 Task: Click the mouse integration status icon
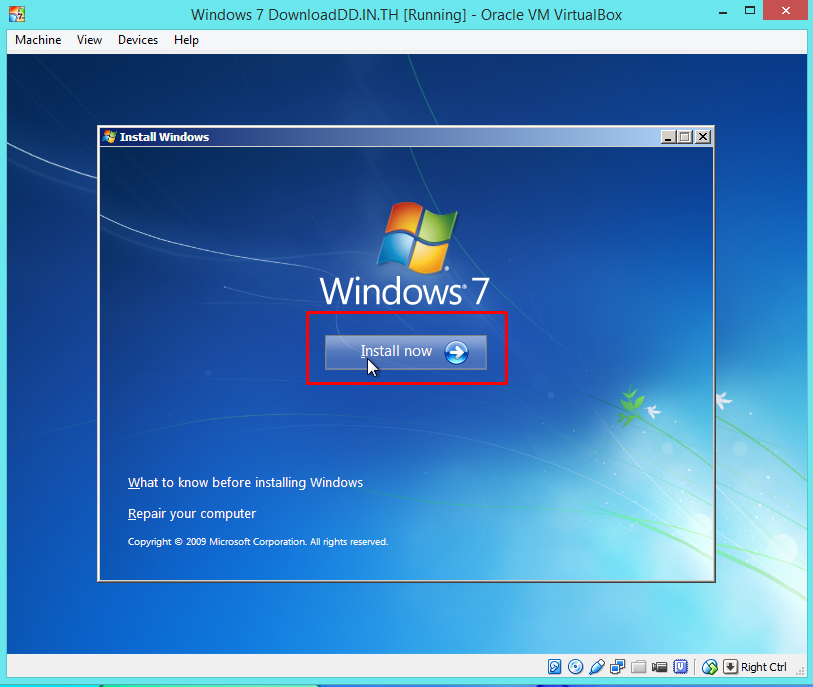pyautogui.click(x=709, y=667)
